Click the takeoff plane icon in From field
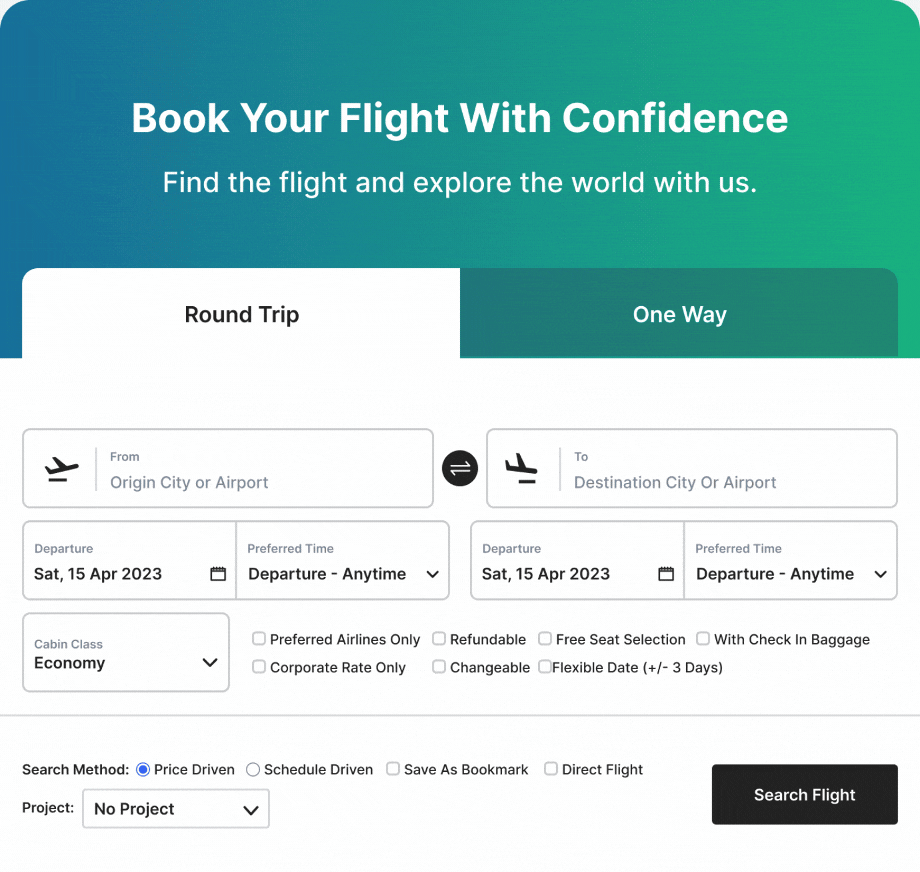This screenshot has width=920, height=872. click(x=62, y=469)
